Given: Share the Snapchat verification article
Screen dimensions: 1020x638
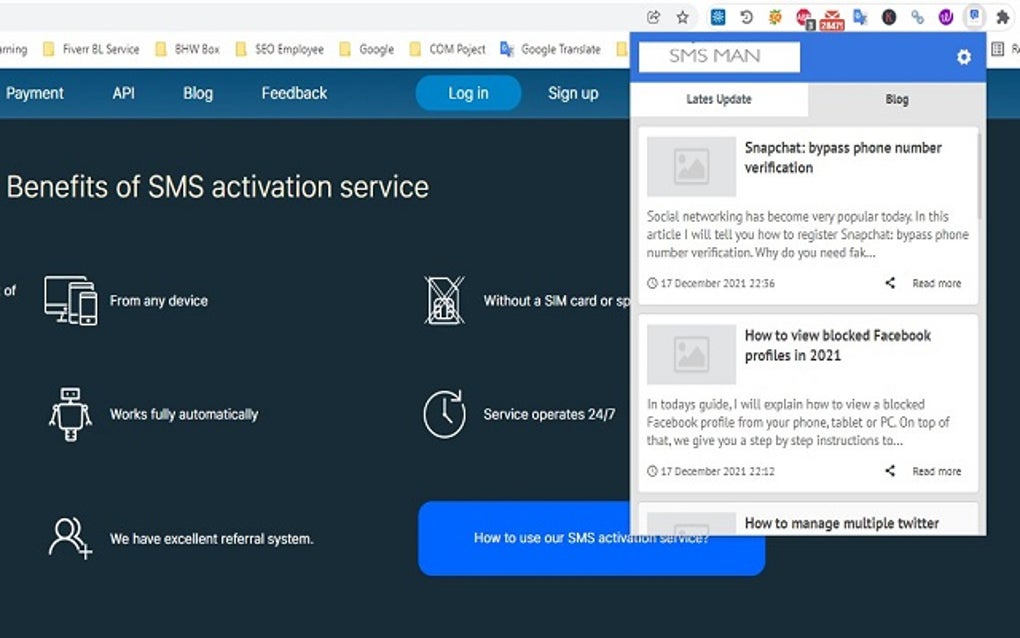Looking at the screenshot, I should coord(889,283).
